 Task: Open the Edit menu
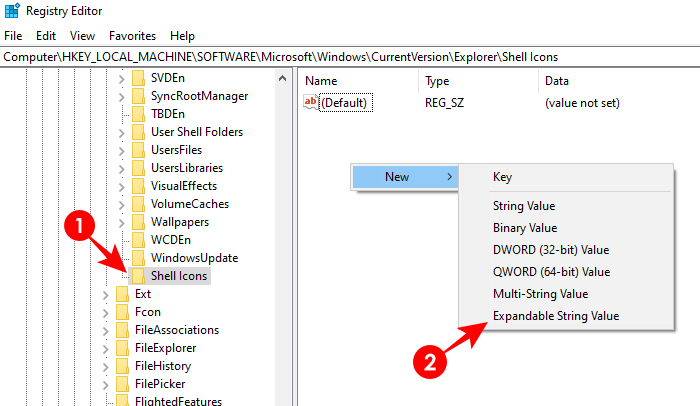(x=46, y=35)
